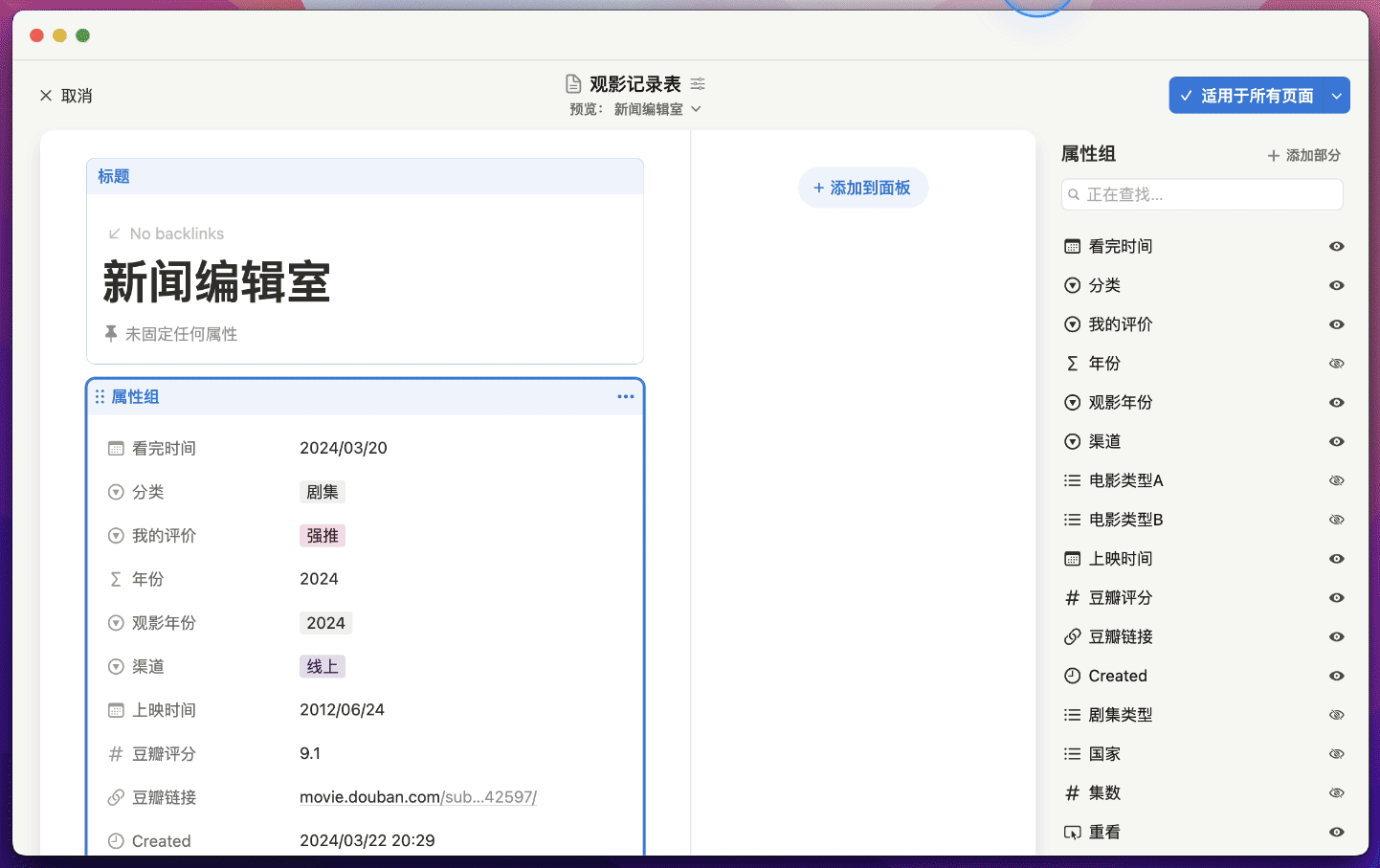Open the preview page selector 新闻编辑室
Image resolution: width=1380 pixels, height=868 pixels.
(x=657, y=109)
